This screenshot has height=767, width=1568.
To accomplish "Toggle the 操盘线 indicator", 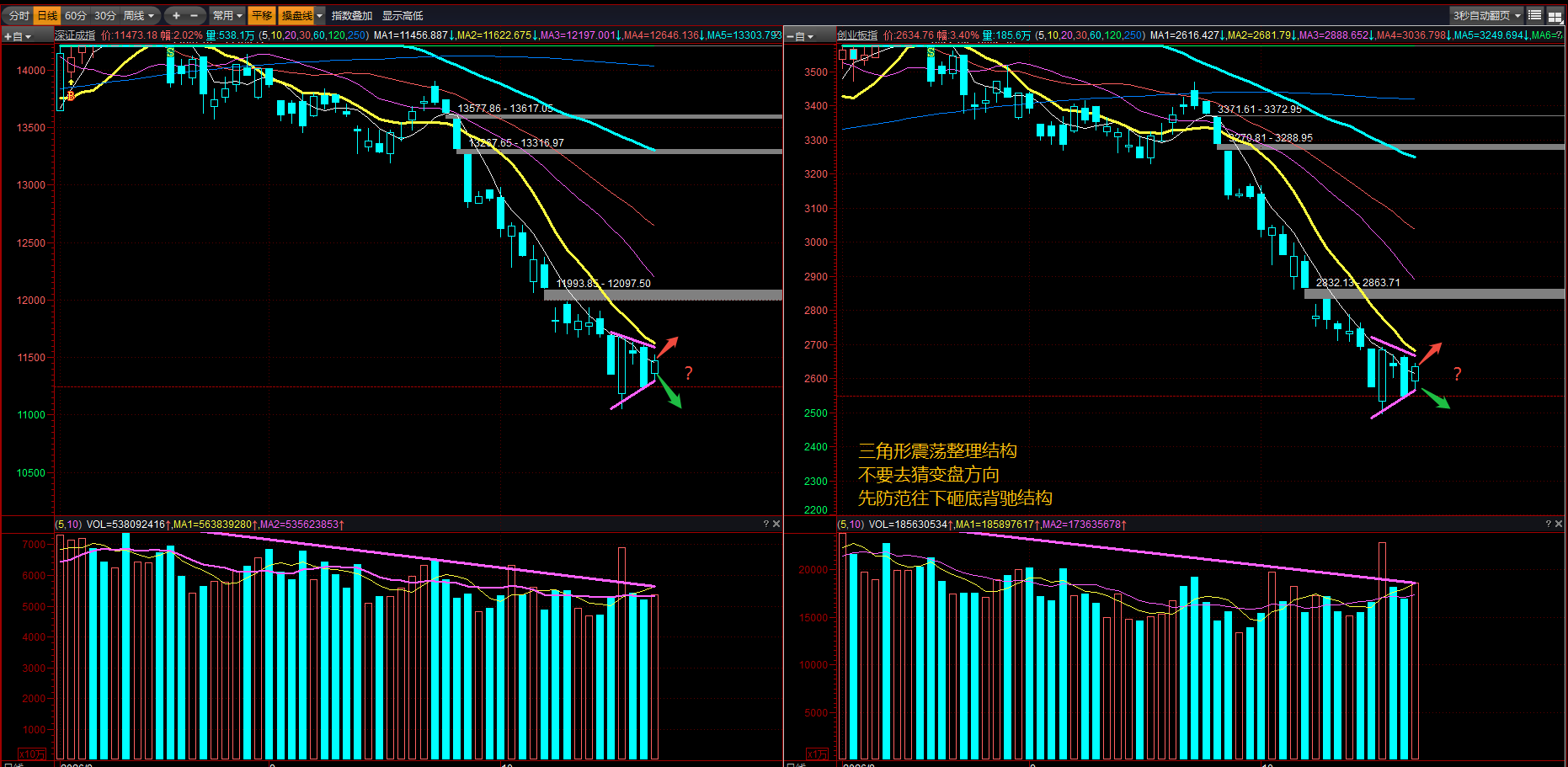I will click(296, 15).
